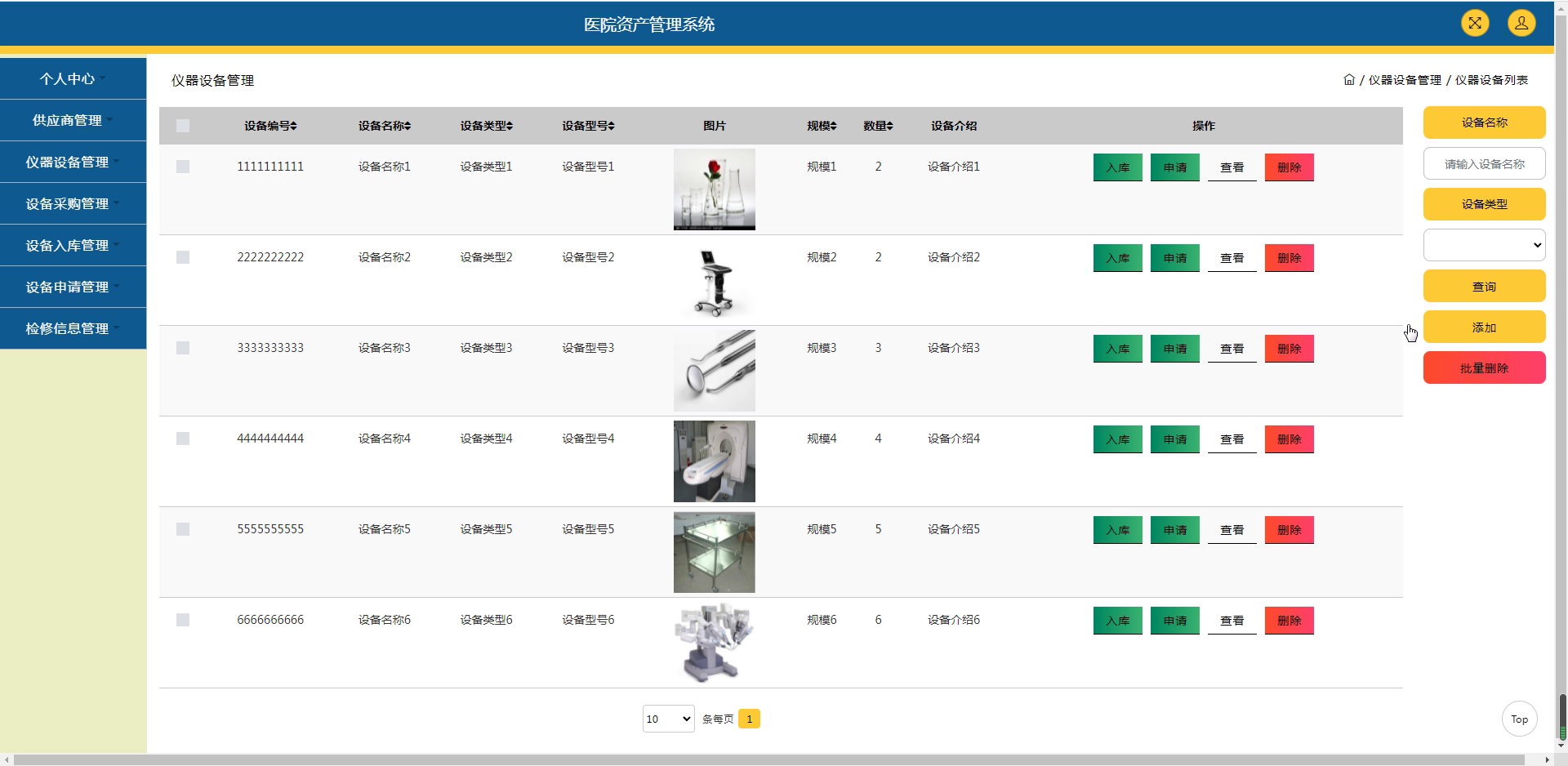1568x766 pixels.
Task: Sort by 设备名称 column header
Action: tap(385, 126)
